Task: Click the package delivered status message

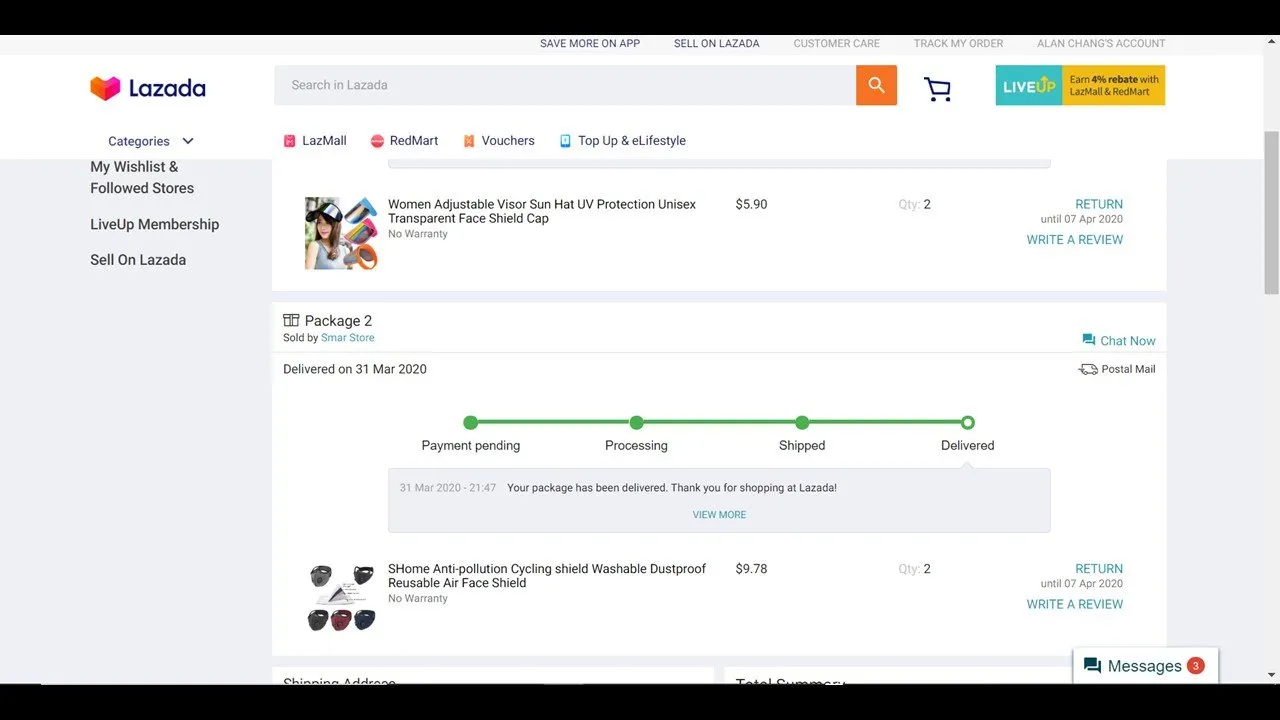Action: pyautogui.click(x=672, y=488)
